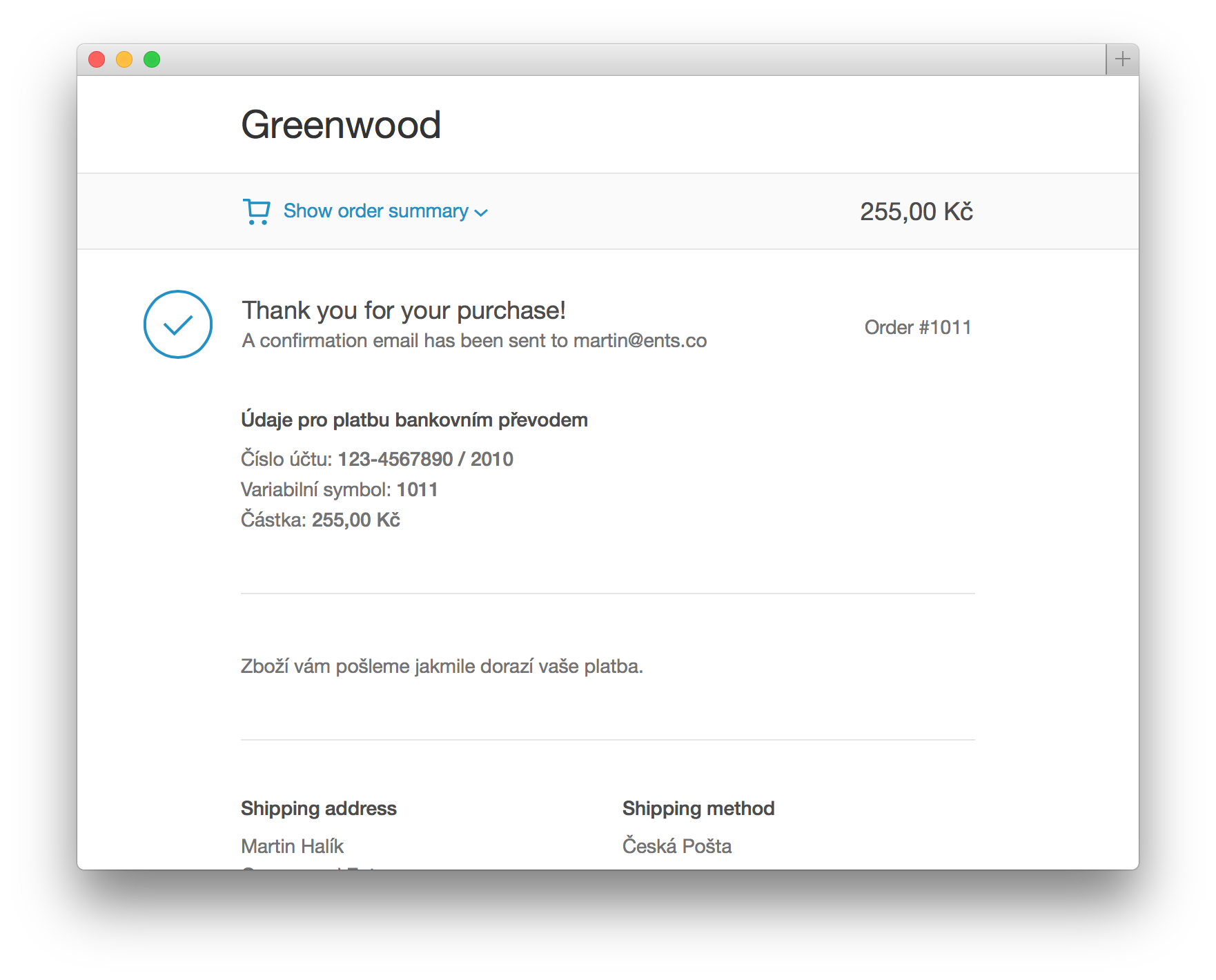
Task: Click the blue checkmark circle icon
Action: 178,324
